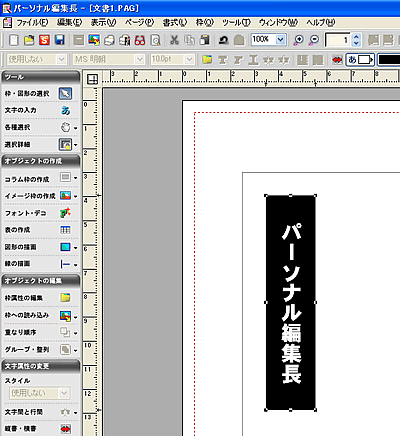Image resolution: width=400 pixels, height=436 pixels.
Task: Expand the 図形の描画 shape options arrow
Action: 76,248
